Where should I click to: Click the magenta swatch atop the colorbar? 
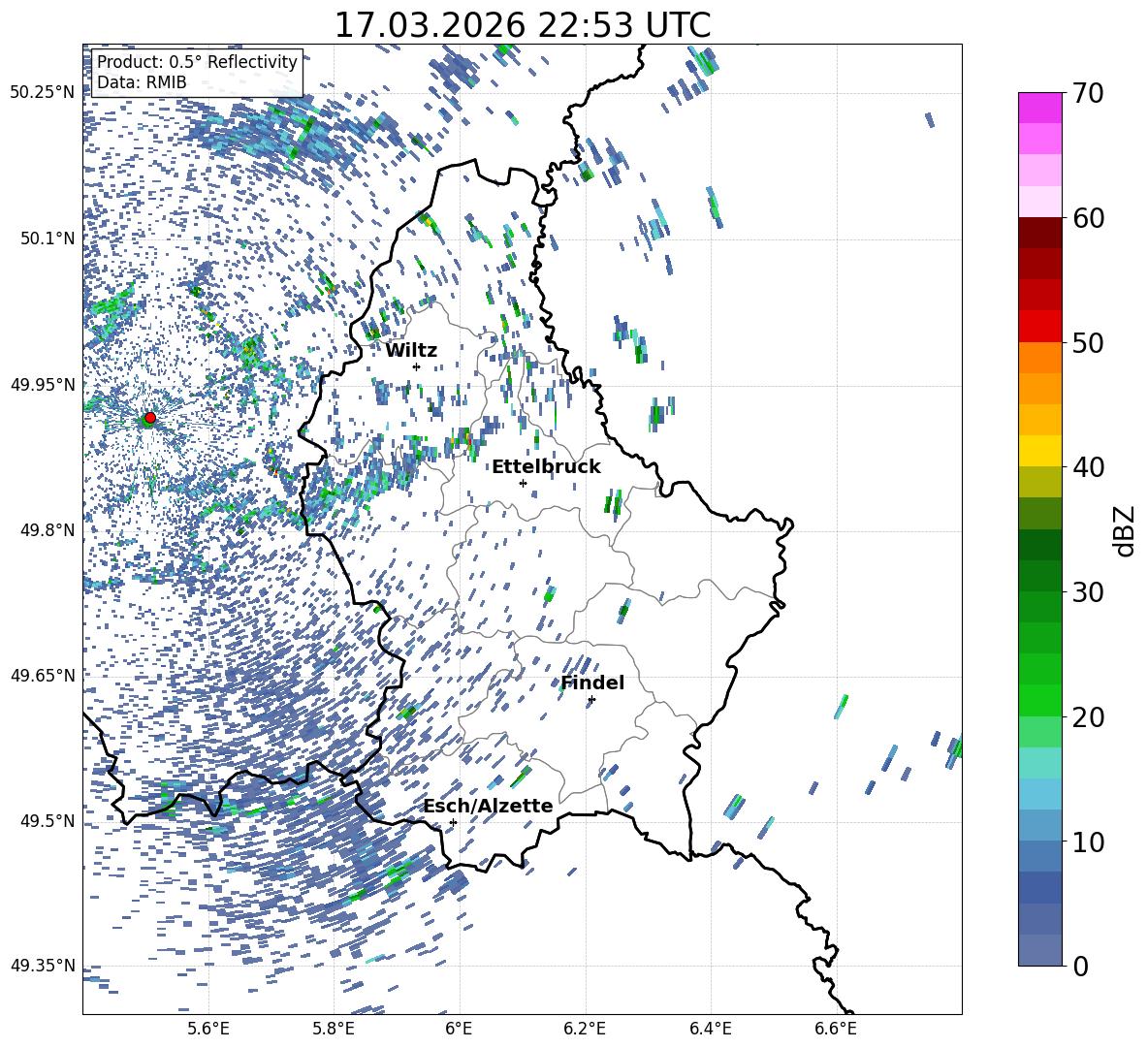(x=1040, y=108)
